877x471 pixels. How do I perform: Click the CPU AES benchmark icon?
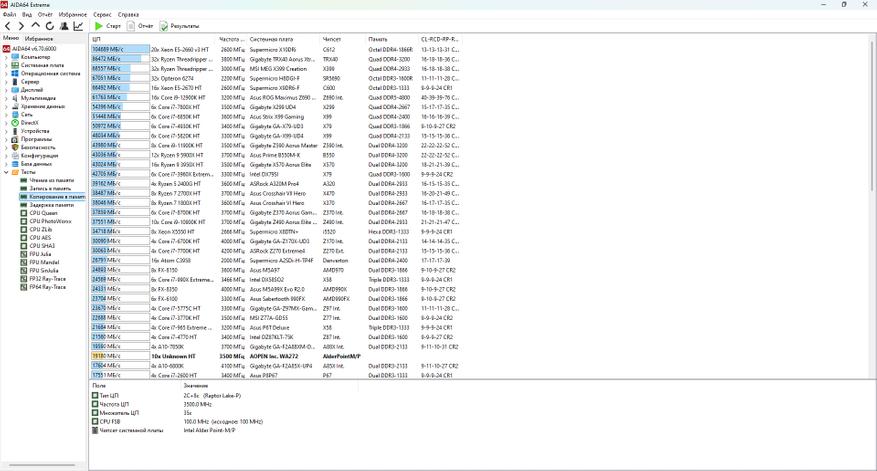[23, 238]
